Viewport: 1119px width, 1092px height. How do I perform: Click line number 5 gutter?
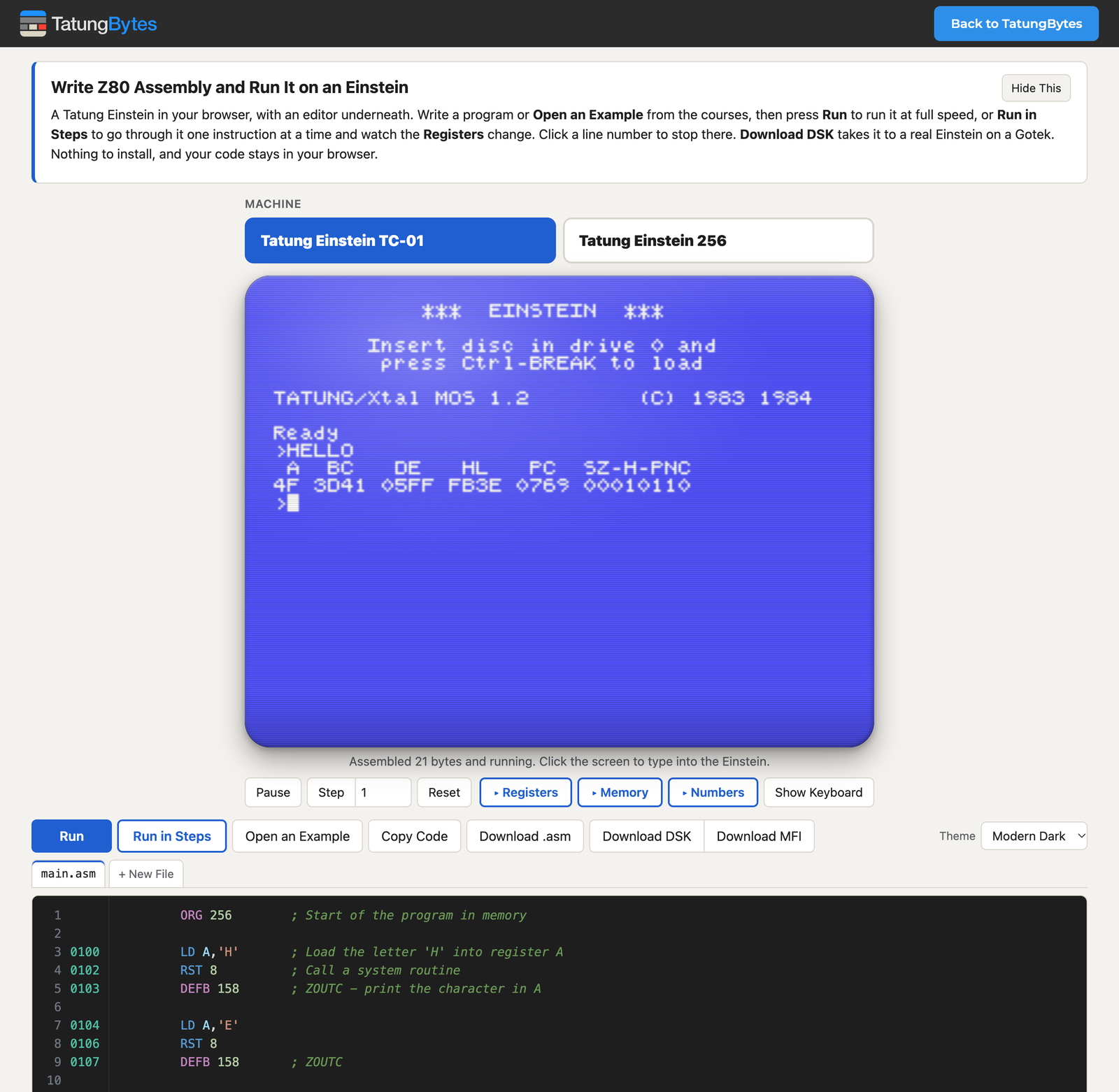pyautogui.click(x=57, y=989)
